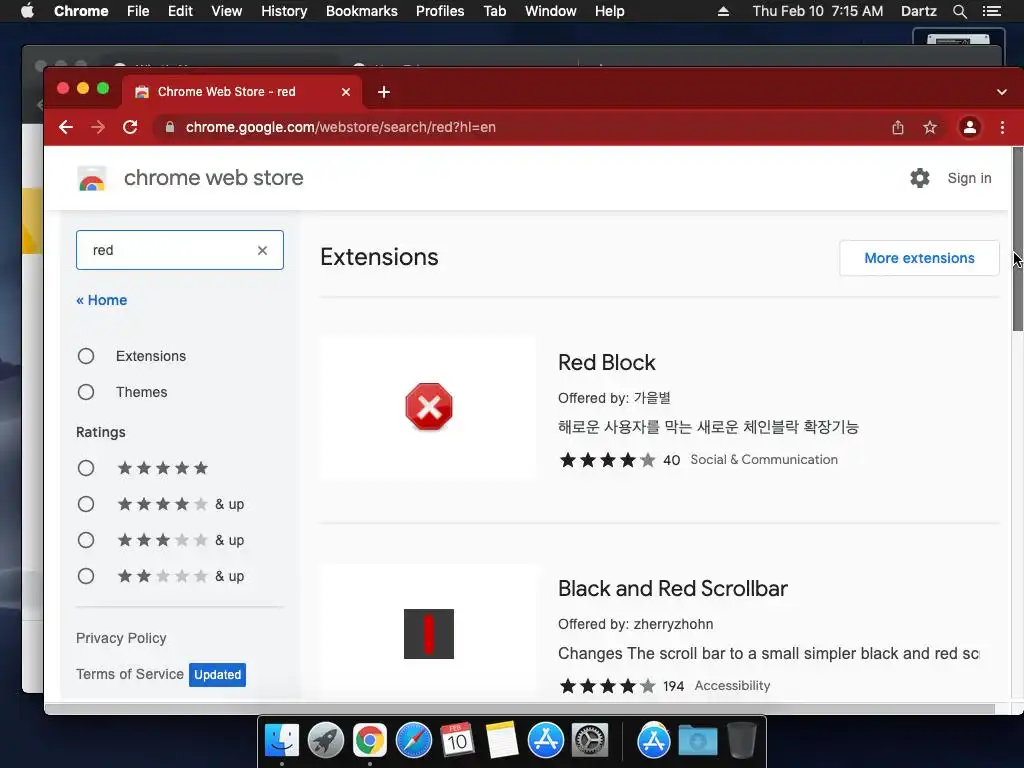Click the Accessibility category text
Viewport: 1024px width, 768px height.
point(732,686)
